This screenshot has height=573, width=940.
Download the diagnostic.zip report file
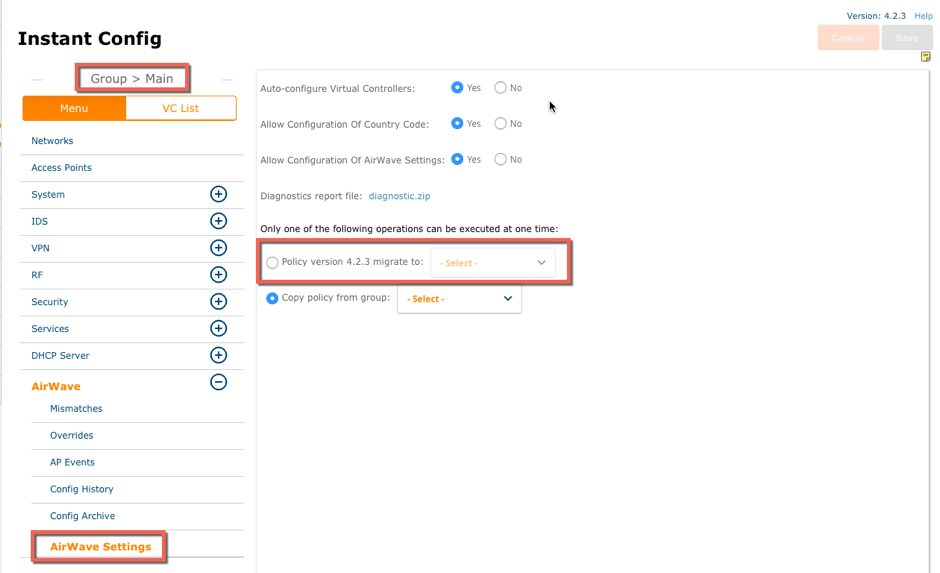[x=399, y=196]
